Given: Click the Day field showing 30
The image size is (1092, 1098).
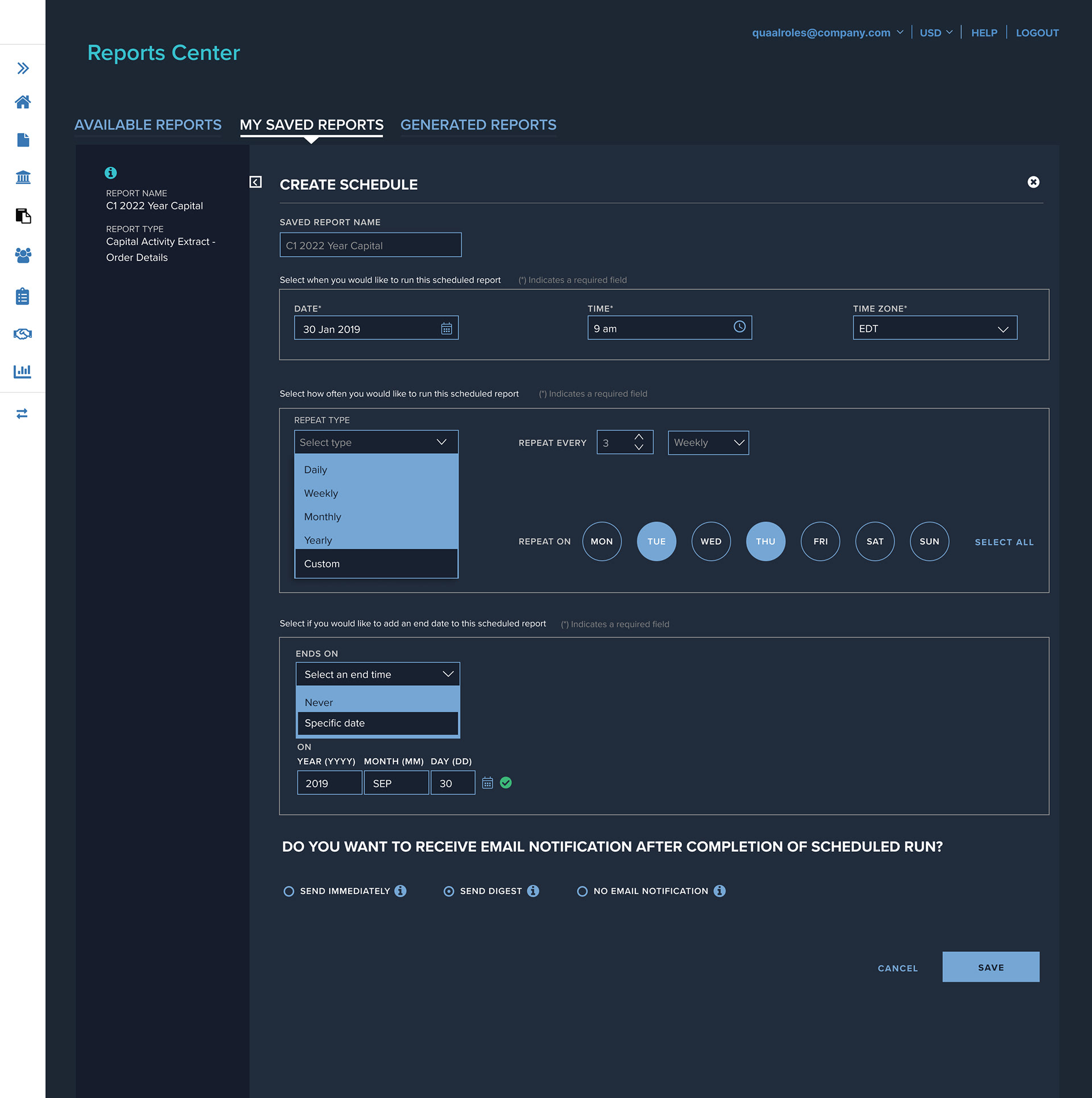Looking at the screenshot, I should [453, 783].
